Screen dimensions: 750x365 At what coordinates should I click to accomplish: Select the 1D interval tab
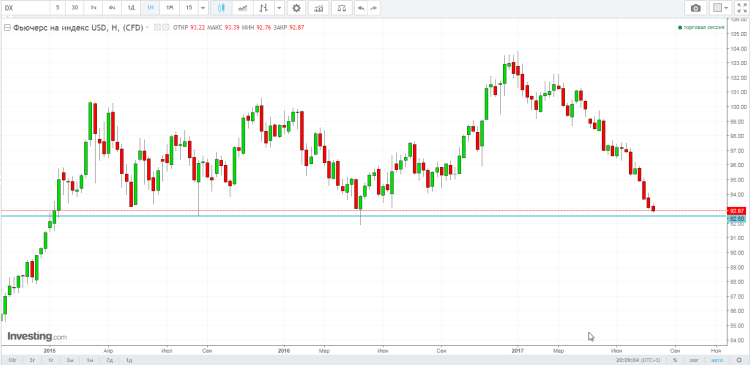click(x=131, y=8)
